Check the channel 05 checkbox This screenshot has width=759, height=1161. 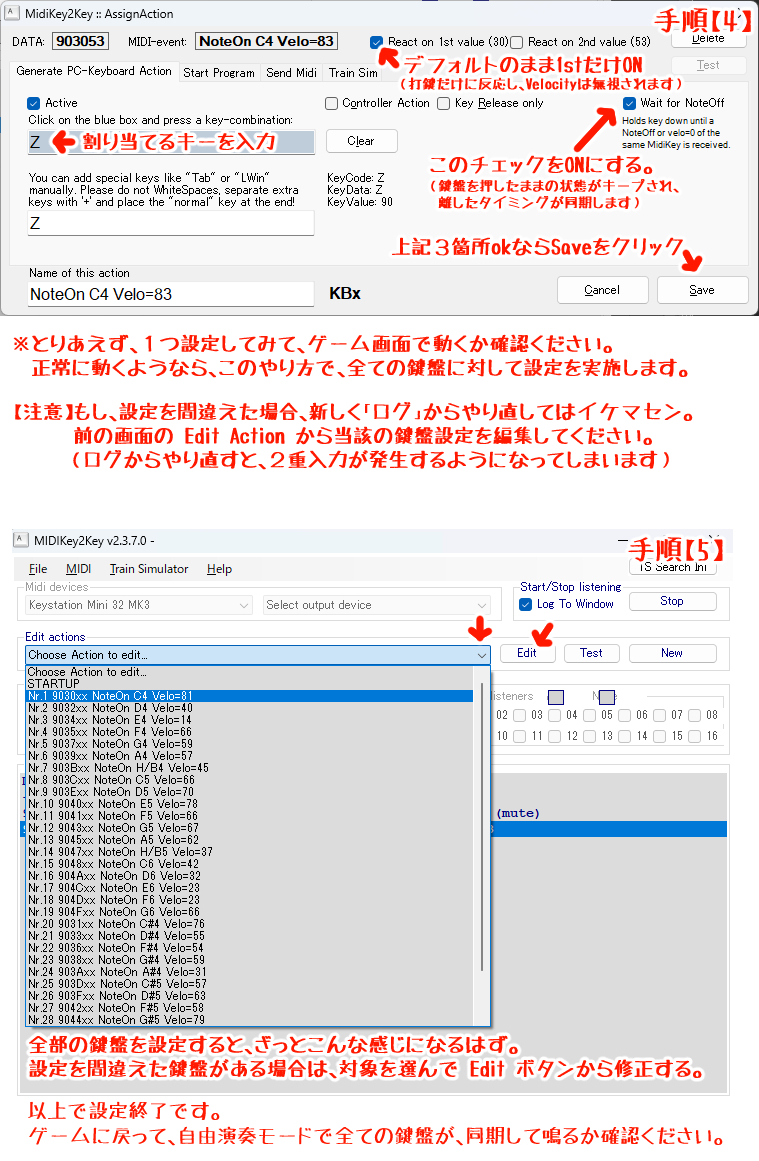pos(589,715)
